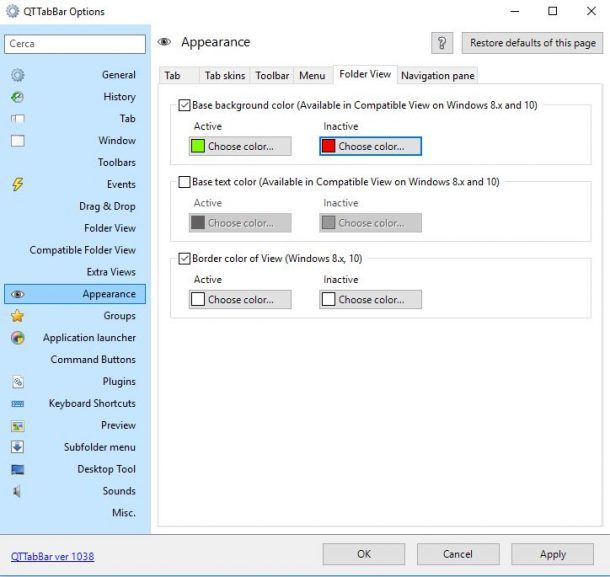610x577 pixels.
Task: Click the OK button
Action: click(x=364, y=554)
